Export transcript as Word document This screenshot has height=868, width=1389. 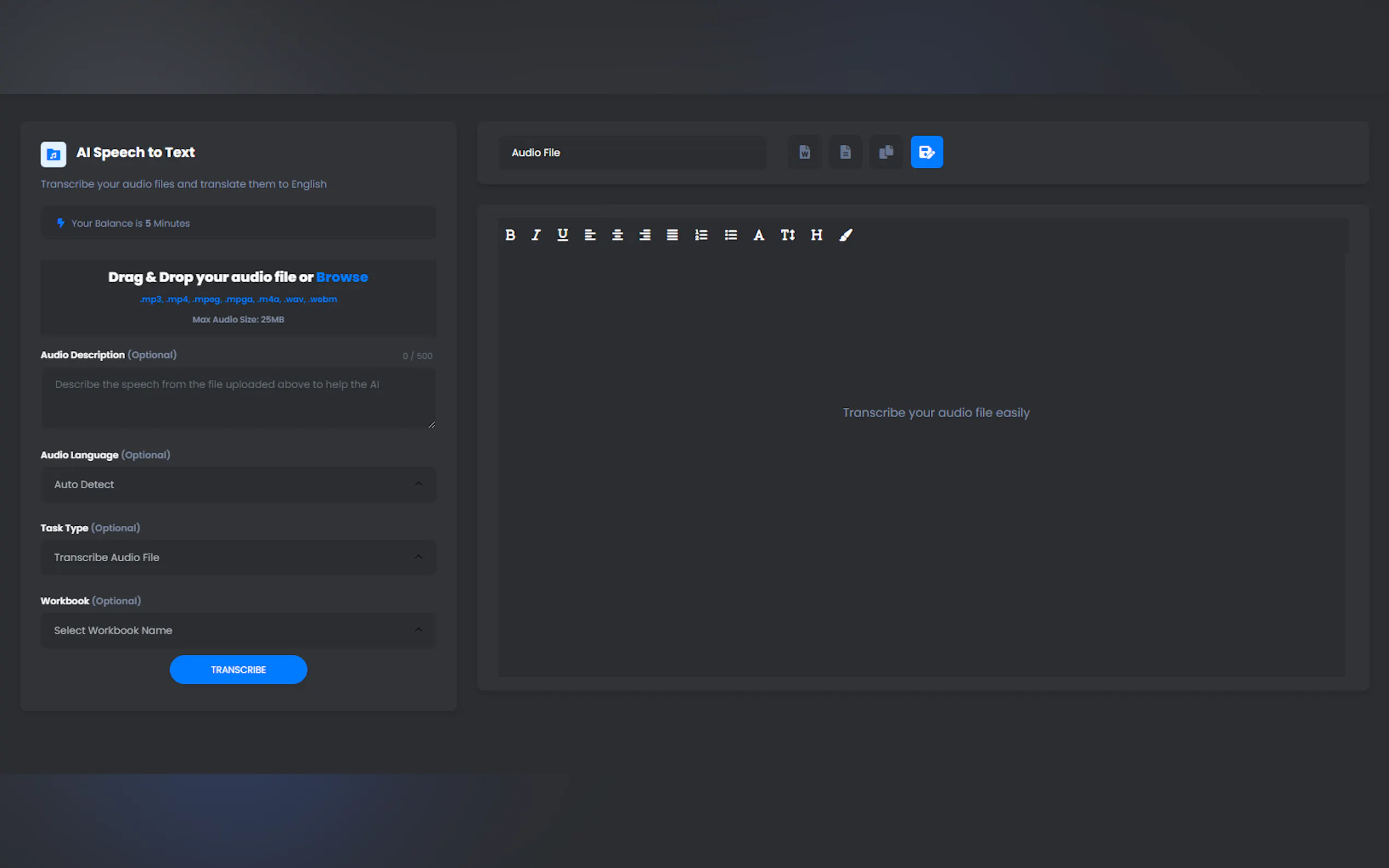coord(804,152)
